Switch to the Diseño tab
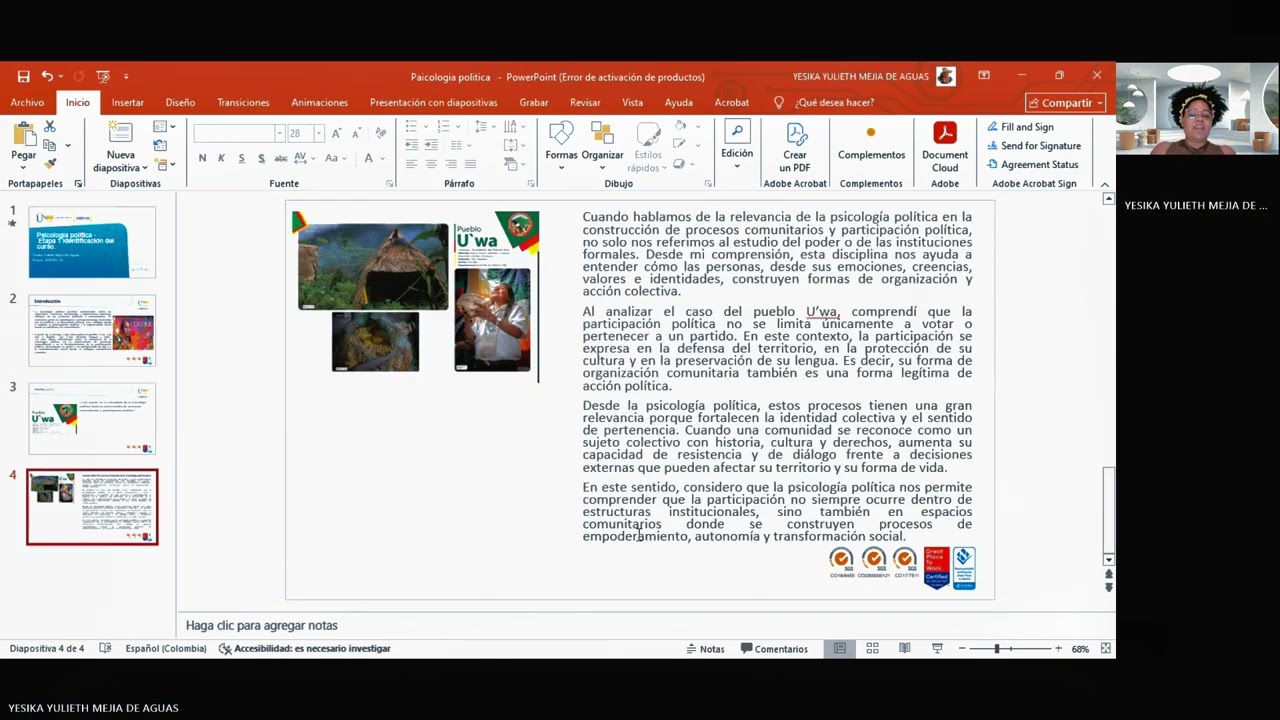The width and height of the screenshot is (1280, 720). point(180,102)
